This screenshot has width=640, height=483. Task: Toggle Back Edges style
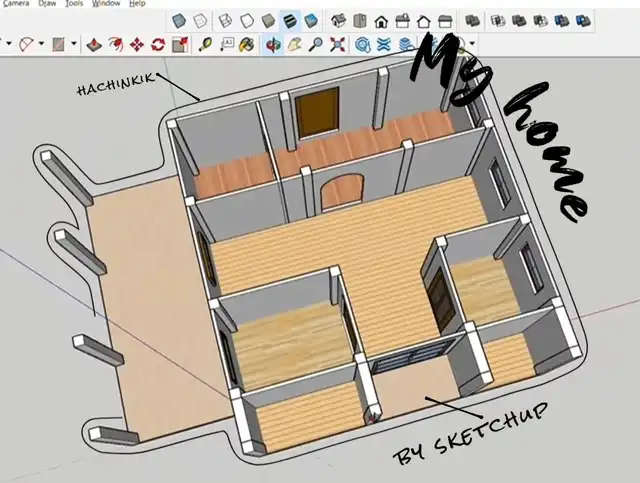[x=200, y=20]
